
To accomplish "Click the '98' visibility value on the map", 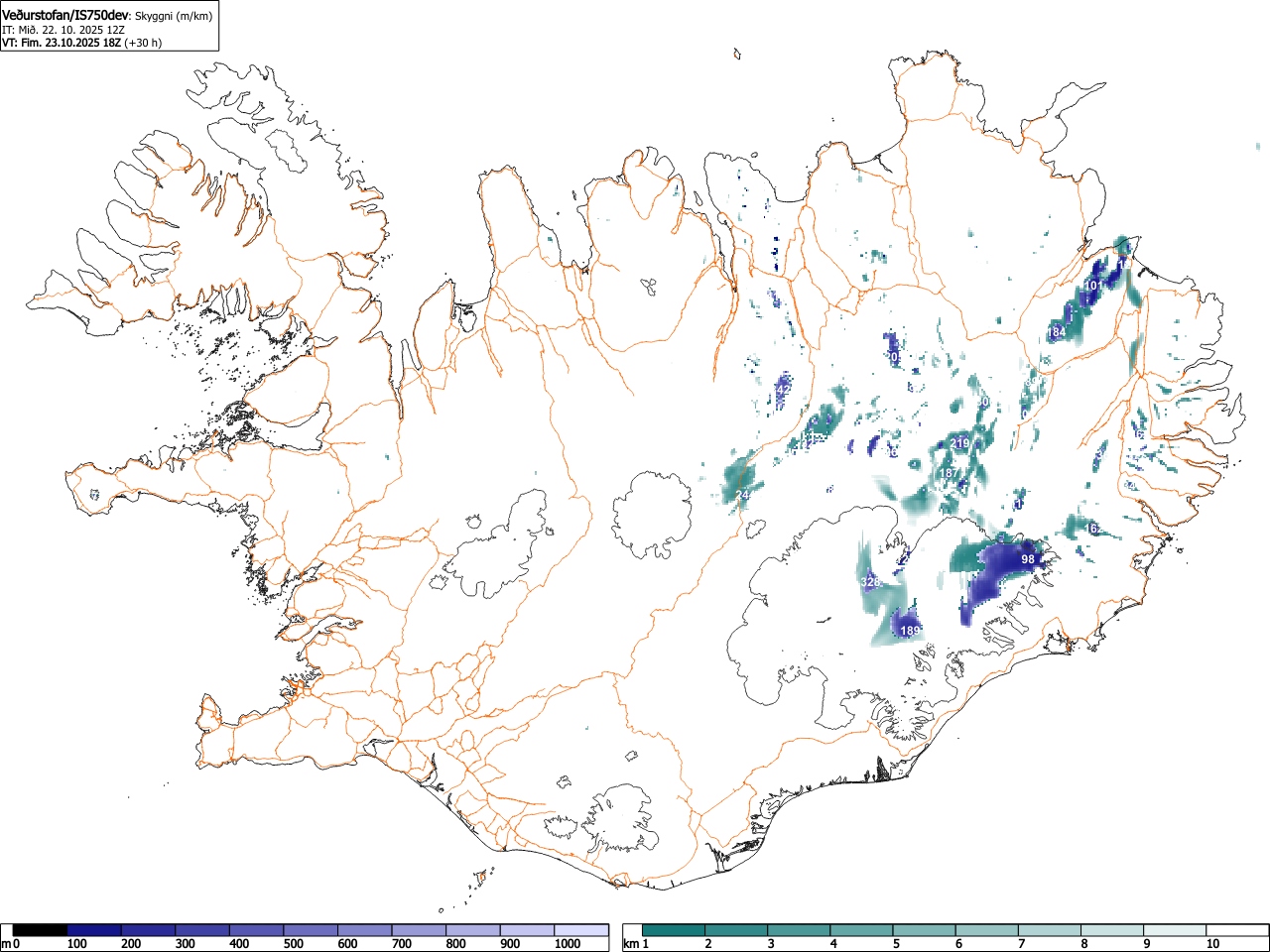I will pos(1028,559).
